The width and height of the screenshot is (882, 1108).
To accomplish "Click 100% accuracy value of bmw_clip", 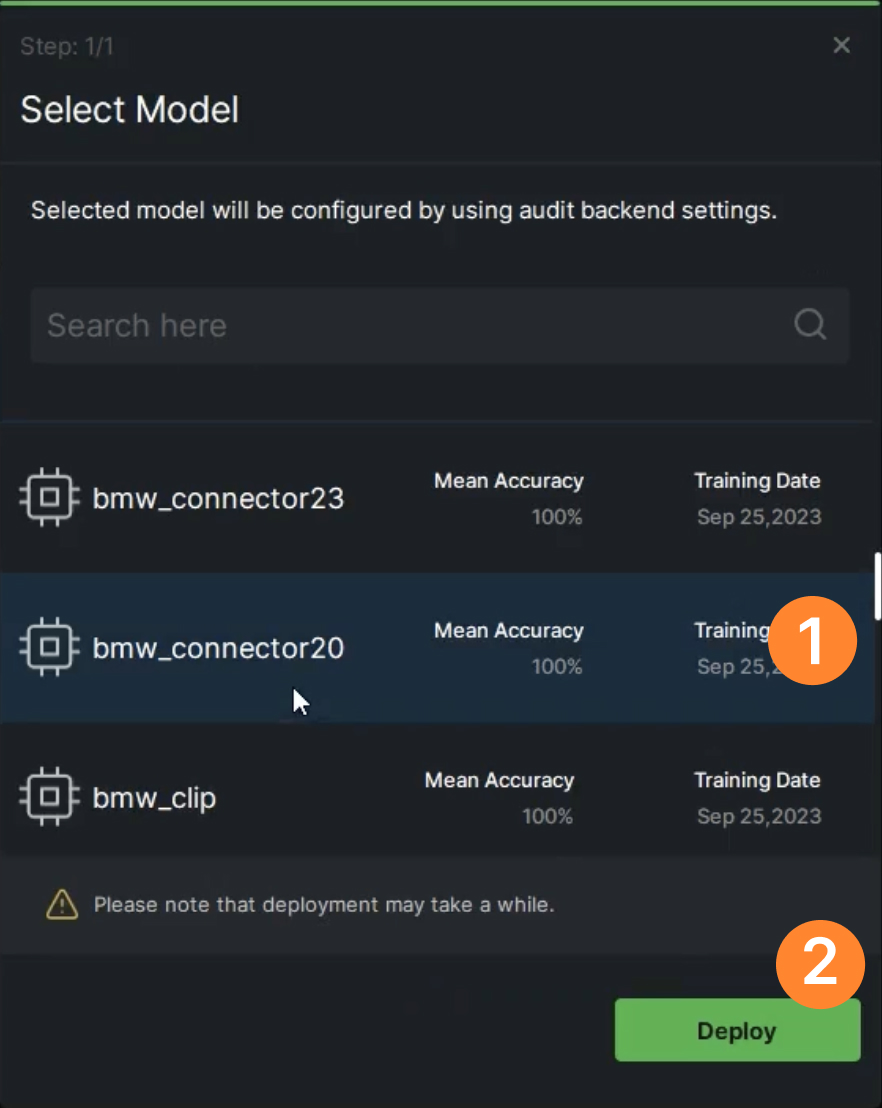I will tap(548, 816).
